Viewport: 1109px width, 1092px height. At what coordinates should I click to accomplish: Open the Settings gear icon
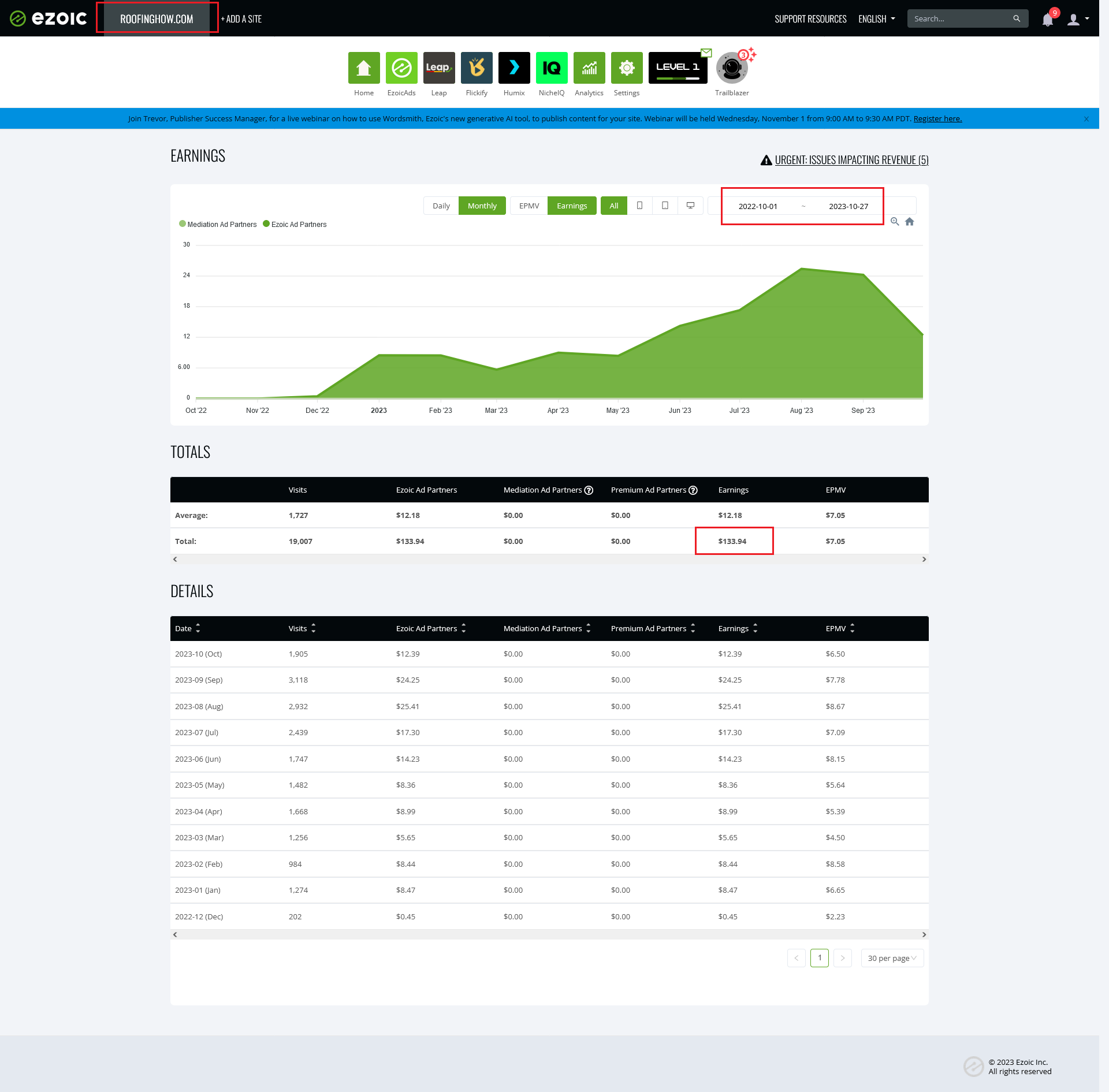pyautogui.click(x=627, y=68)
